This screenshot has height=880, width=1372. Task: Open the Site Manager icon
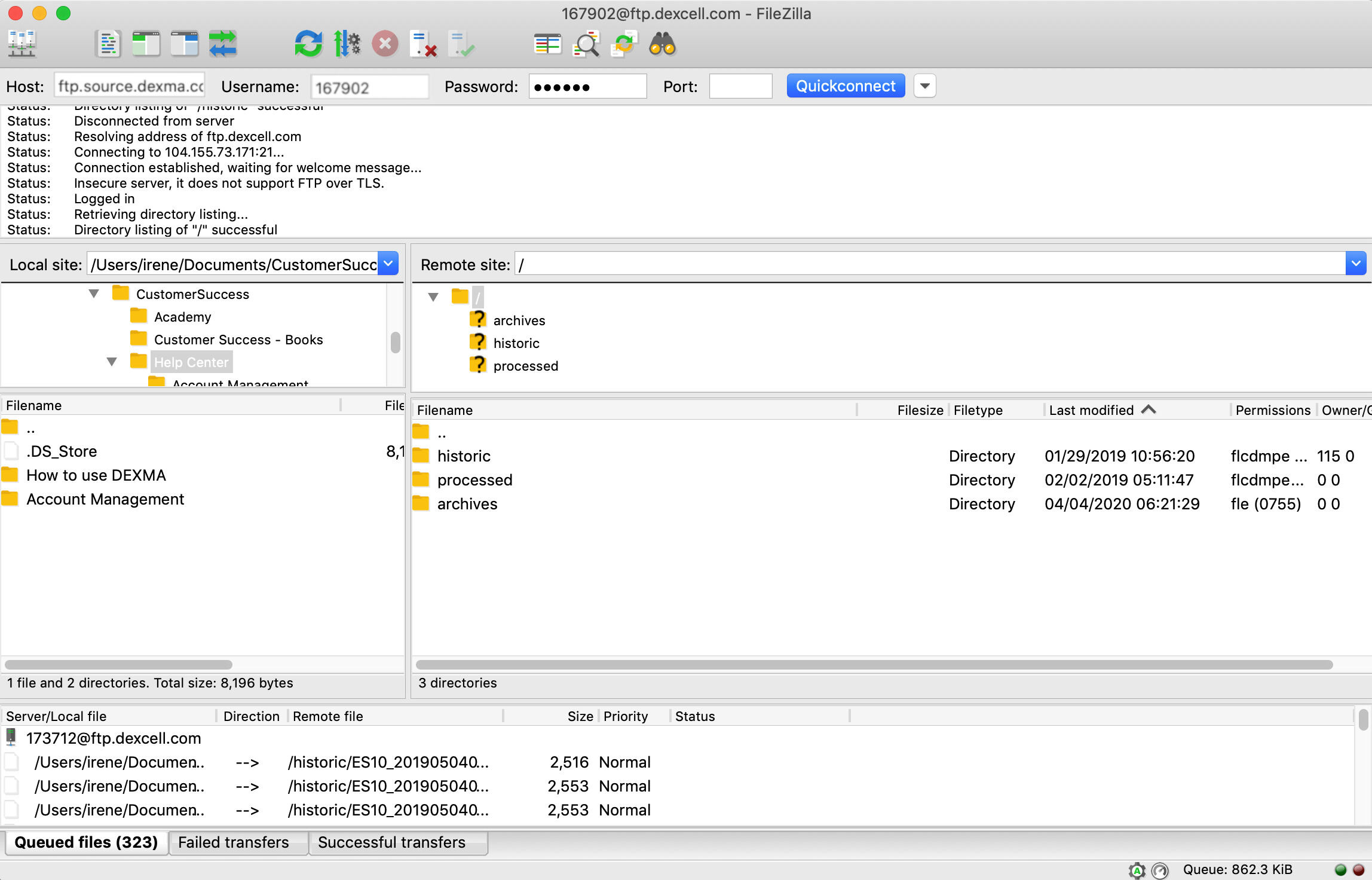click(x=22, y=44)
